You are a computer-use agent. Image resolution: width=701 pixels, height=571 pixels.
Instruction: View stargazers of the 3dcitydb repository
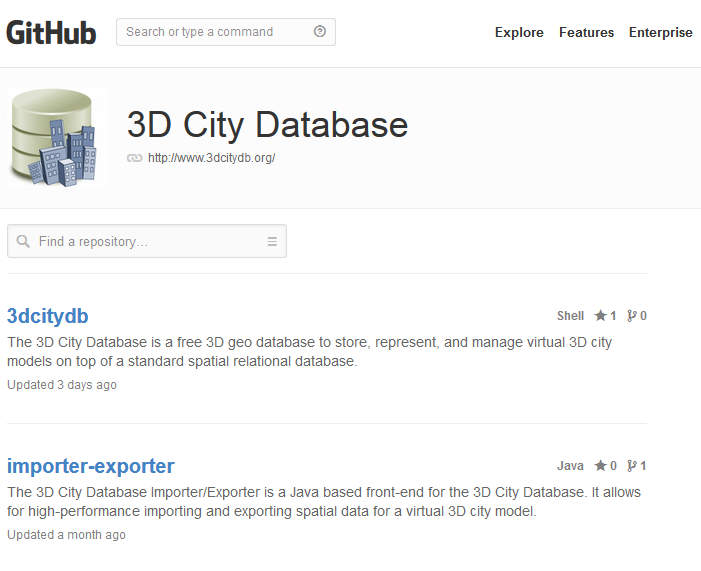pos(605,316)
